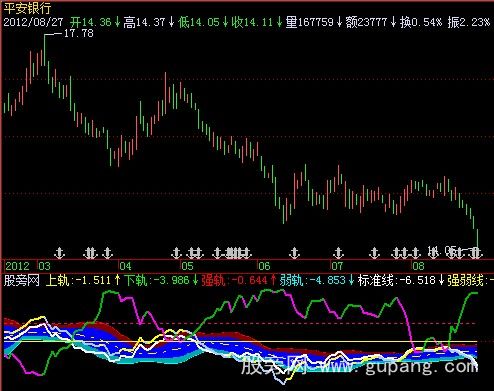This screenshot has width=494, height=391.
Task: Jump to month 06 on the time axis
Action: [264, 266]
